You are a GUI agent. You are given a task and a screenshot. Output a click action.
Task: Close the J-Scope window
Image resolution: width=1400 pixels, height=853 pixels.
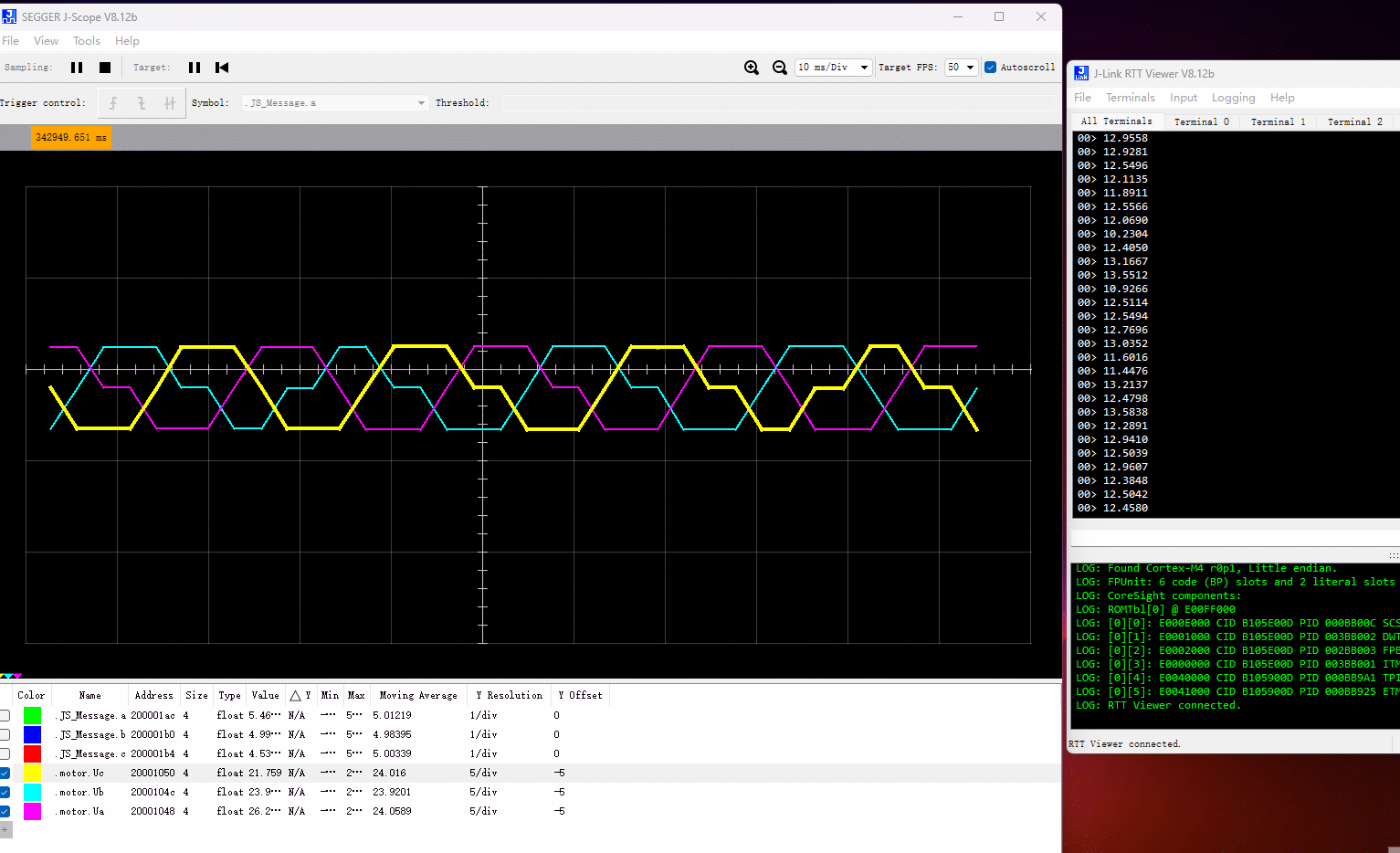tap(1041, 16)
